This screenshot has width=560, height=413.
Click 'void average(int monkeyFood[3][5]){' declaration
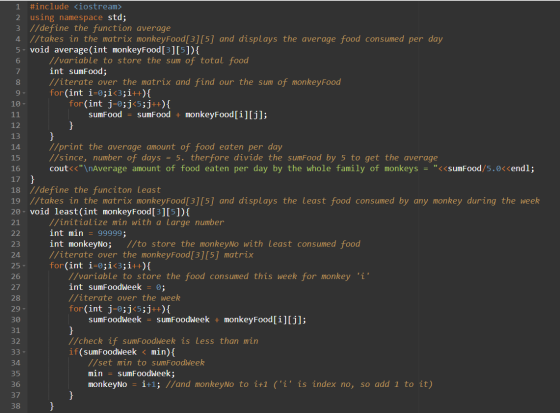(115, 50)
